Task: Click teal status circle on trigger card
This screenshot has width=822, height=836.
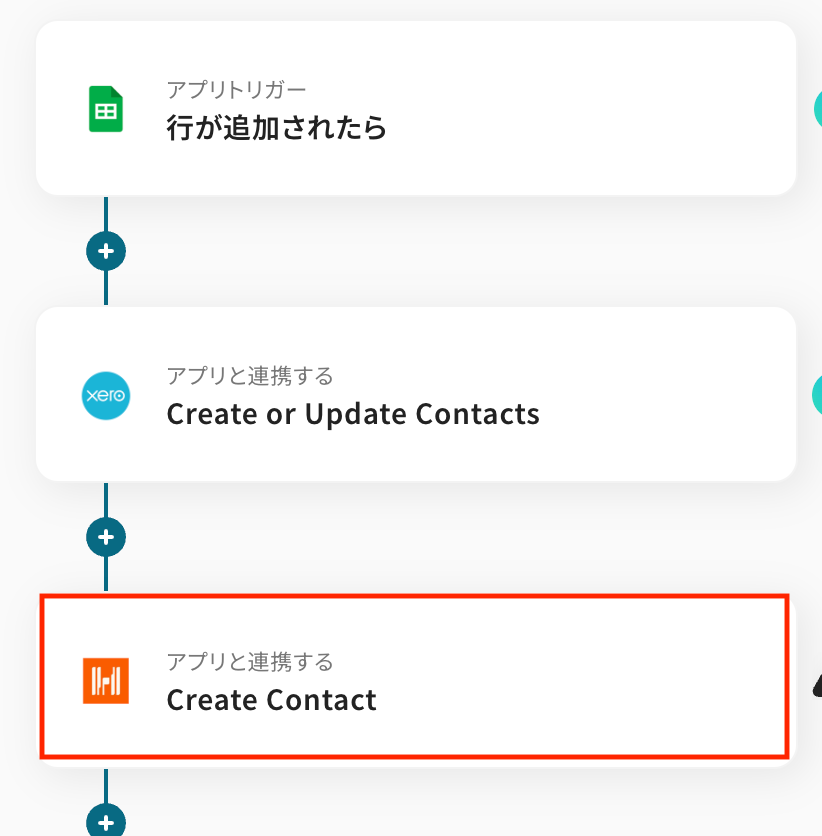Action: (x=818, y=109)
